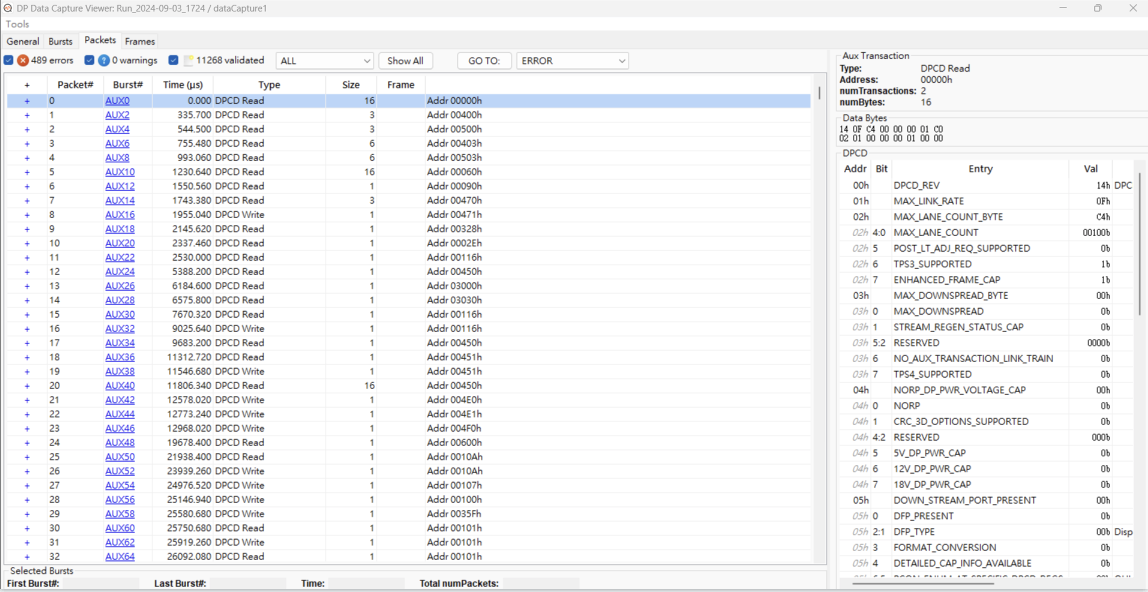Expand packet 16 row with plus
1148x592 pixels.
point(27,329)
